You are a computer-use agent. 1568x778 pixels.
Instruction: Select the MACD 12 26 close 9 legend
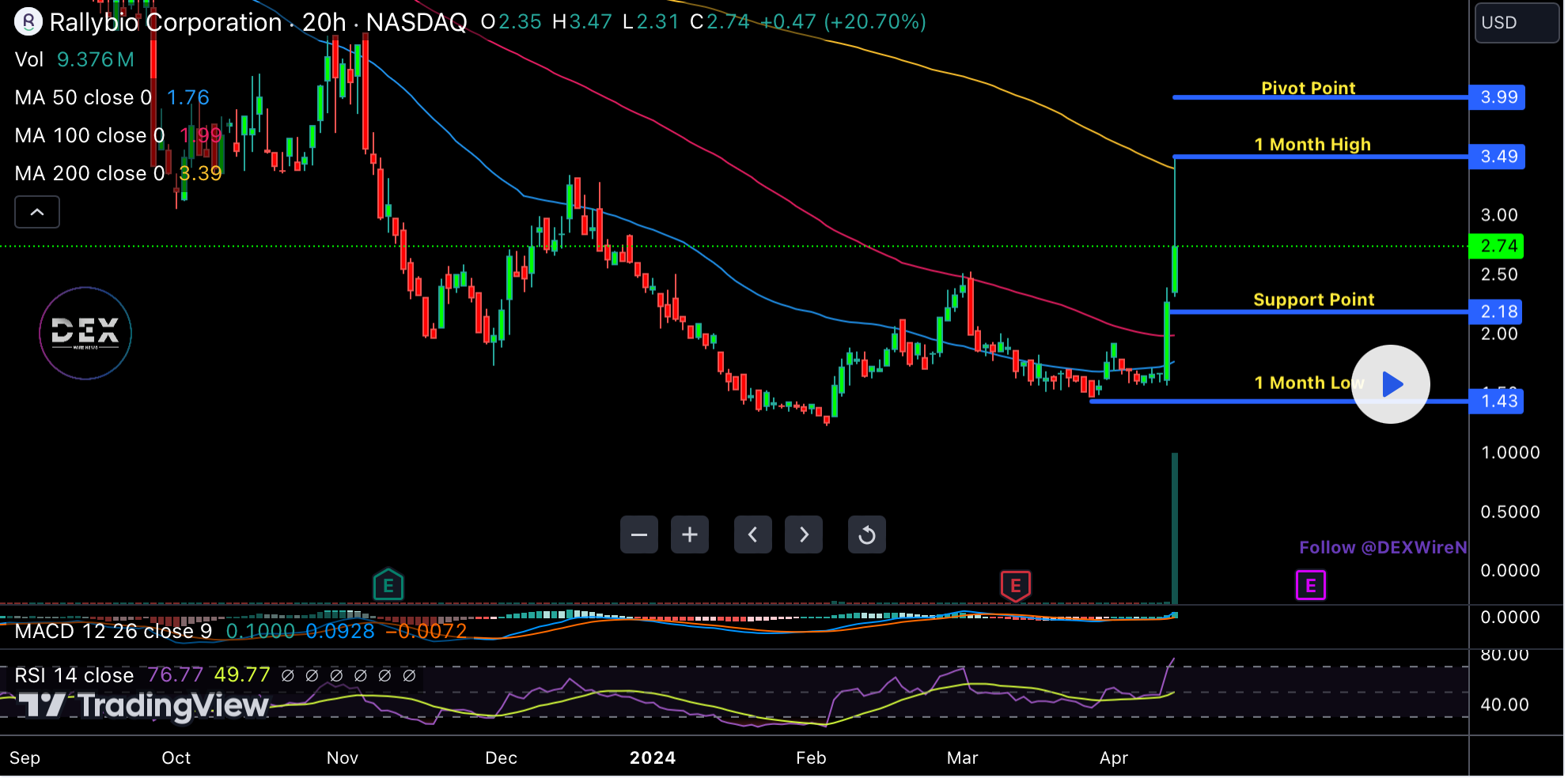[x=113, y=632]
